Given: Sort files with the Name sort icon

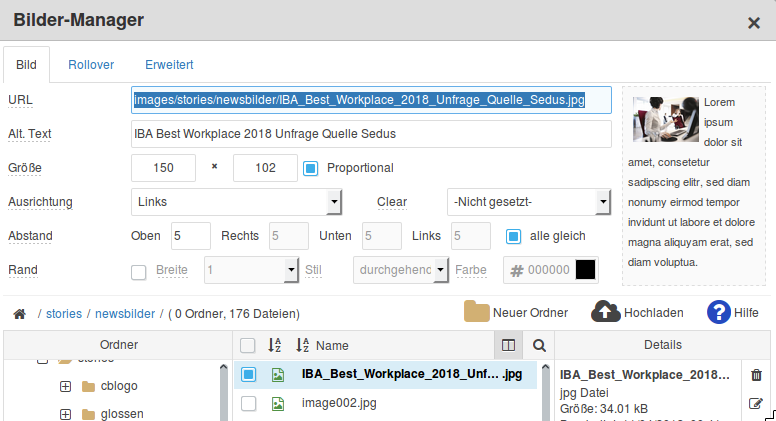Looking at the screenshot, I should [302, 345].
